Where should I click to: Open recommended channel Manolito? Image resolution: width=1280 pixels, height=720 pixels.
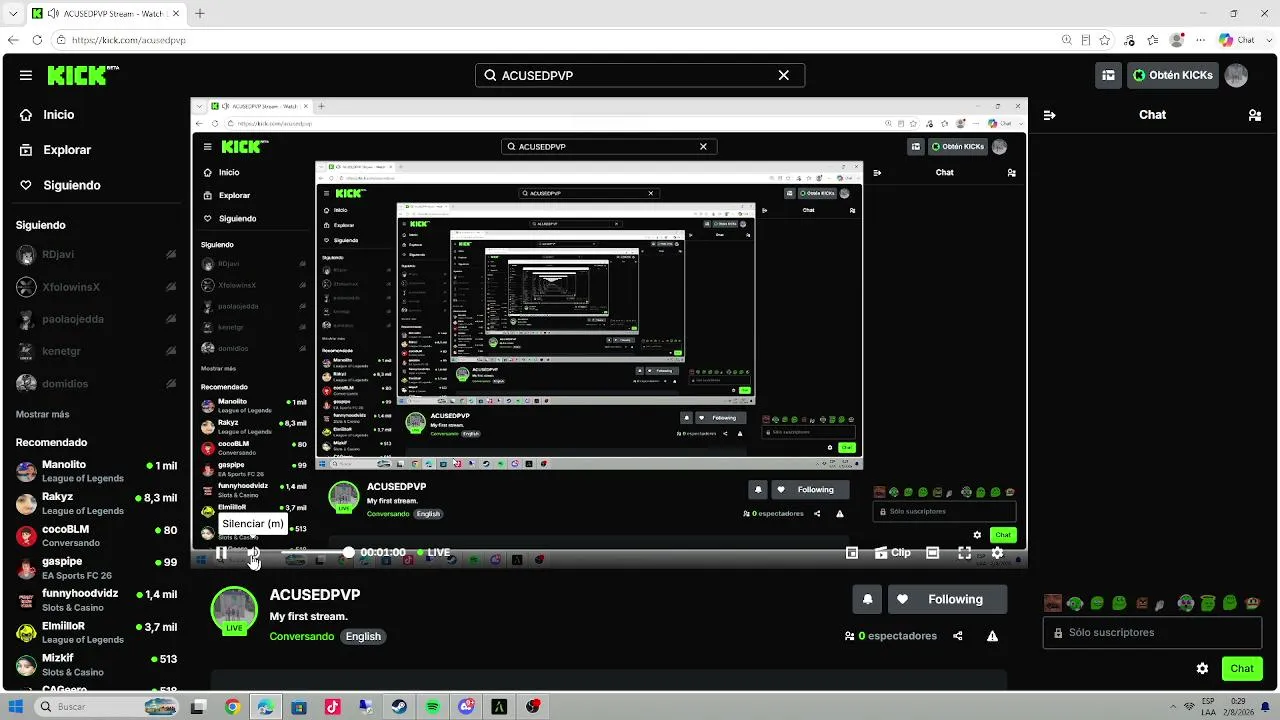coord(96,471)
